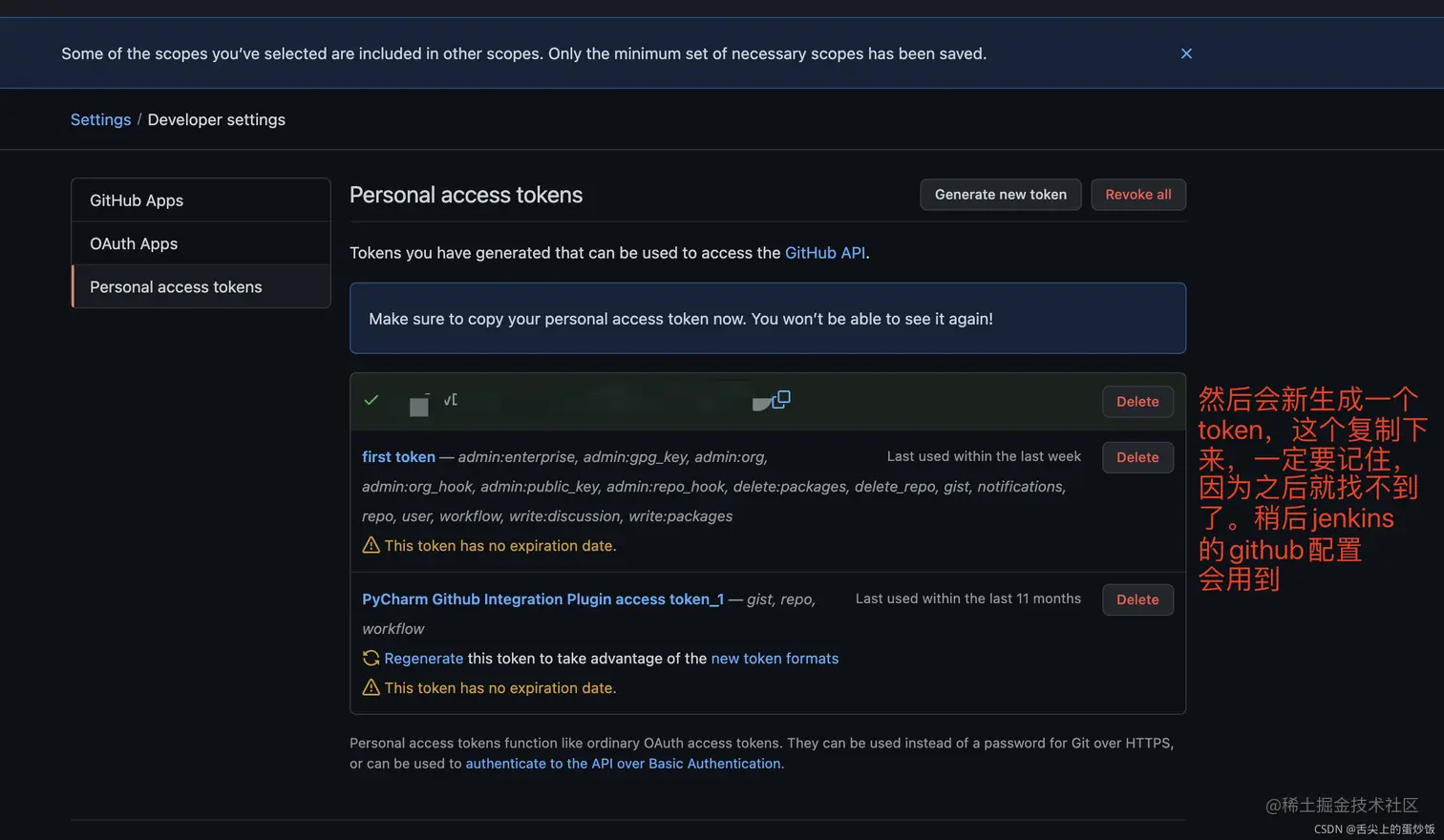The height and width of the screenshot is (840, 1444).
Task: Click Generate new token button
Action: [x=1000, y=195]
